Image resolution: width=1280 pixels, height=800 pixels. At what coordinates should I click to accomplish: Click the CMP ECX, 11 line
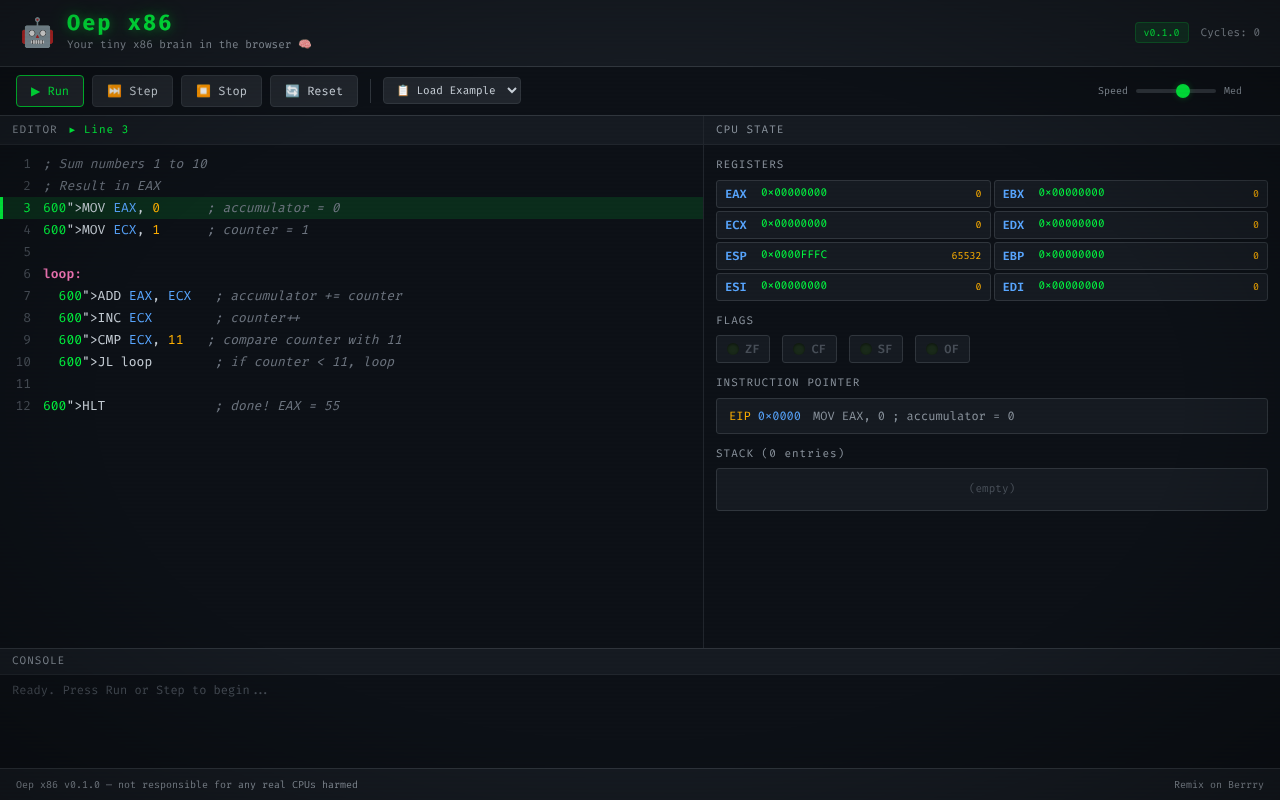tap(351, 340)
